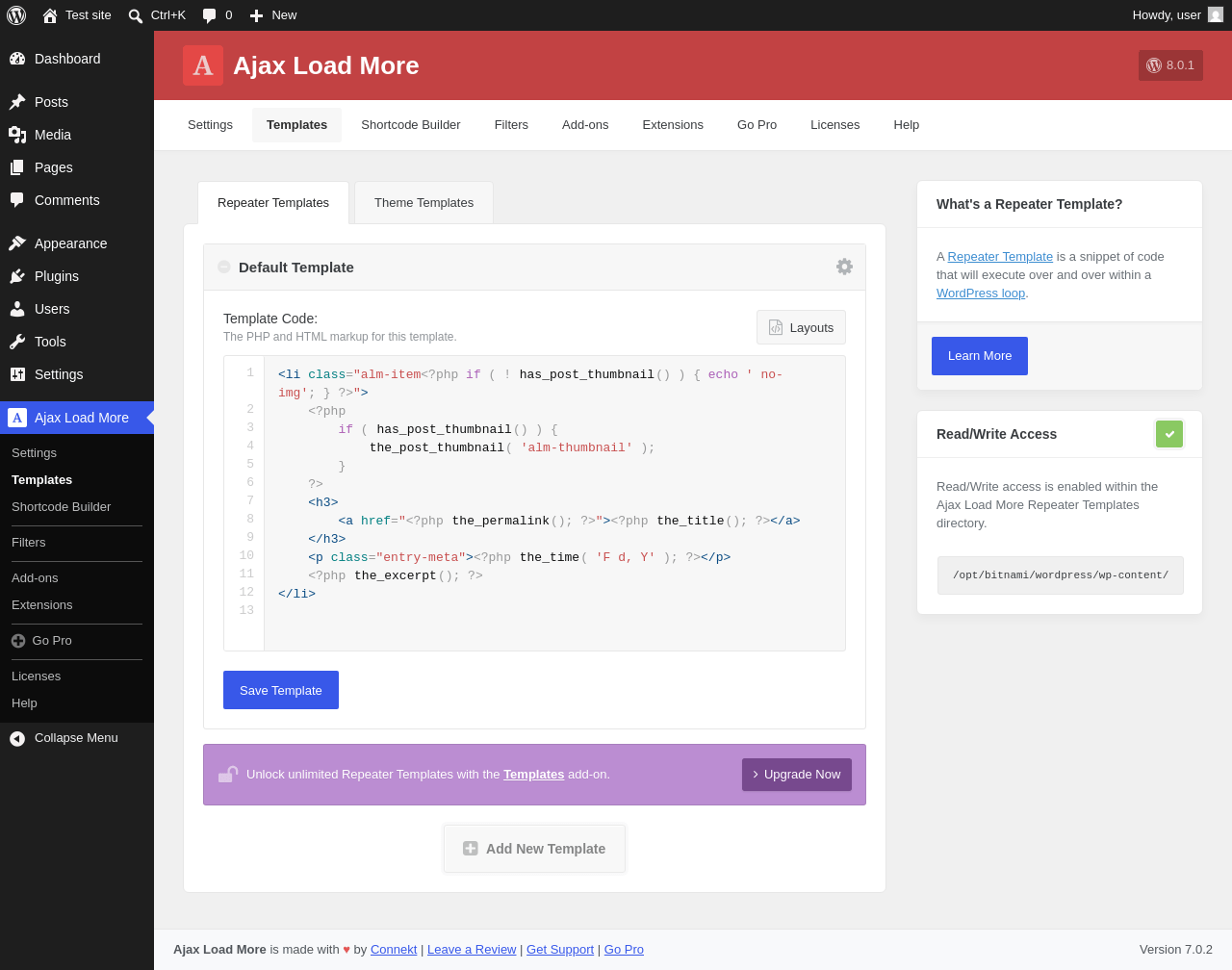The width and height of the screenshot is (1232, 970).
Task: Click the Learn More button
Action: click(980, 356)
